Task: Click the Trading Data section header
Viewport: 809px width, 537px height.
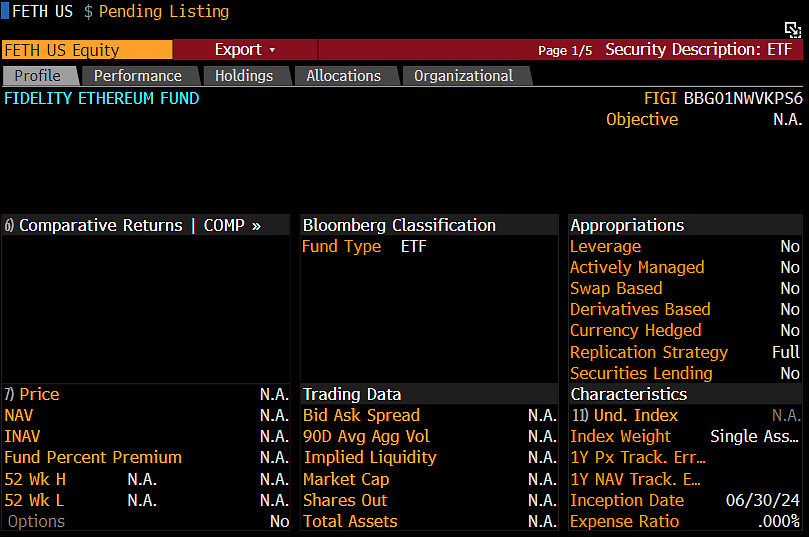Action: 352,395
